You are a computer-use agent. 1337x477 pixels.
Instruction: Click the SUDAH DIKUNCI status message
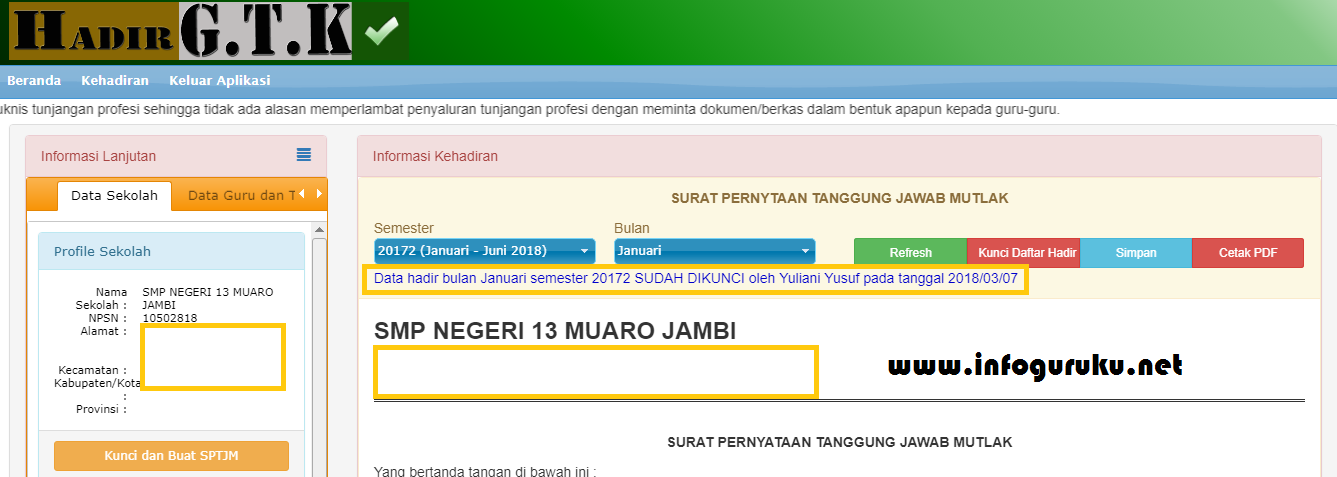696,279
